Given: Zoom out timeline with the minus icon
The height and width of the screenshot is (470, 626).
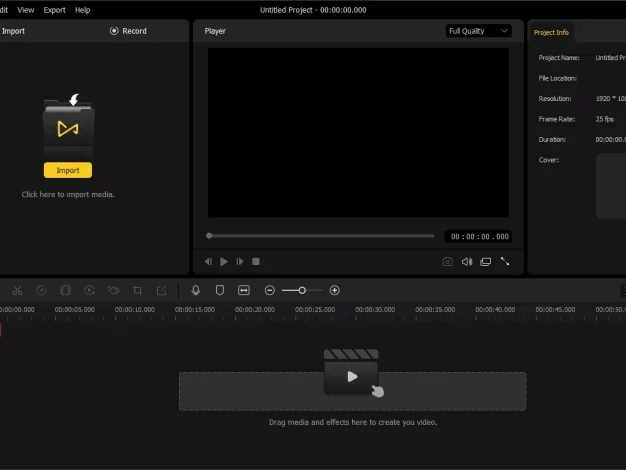Looking at the screenshot, I should [269, 290].
